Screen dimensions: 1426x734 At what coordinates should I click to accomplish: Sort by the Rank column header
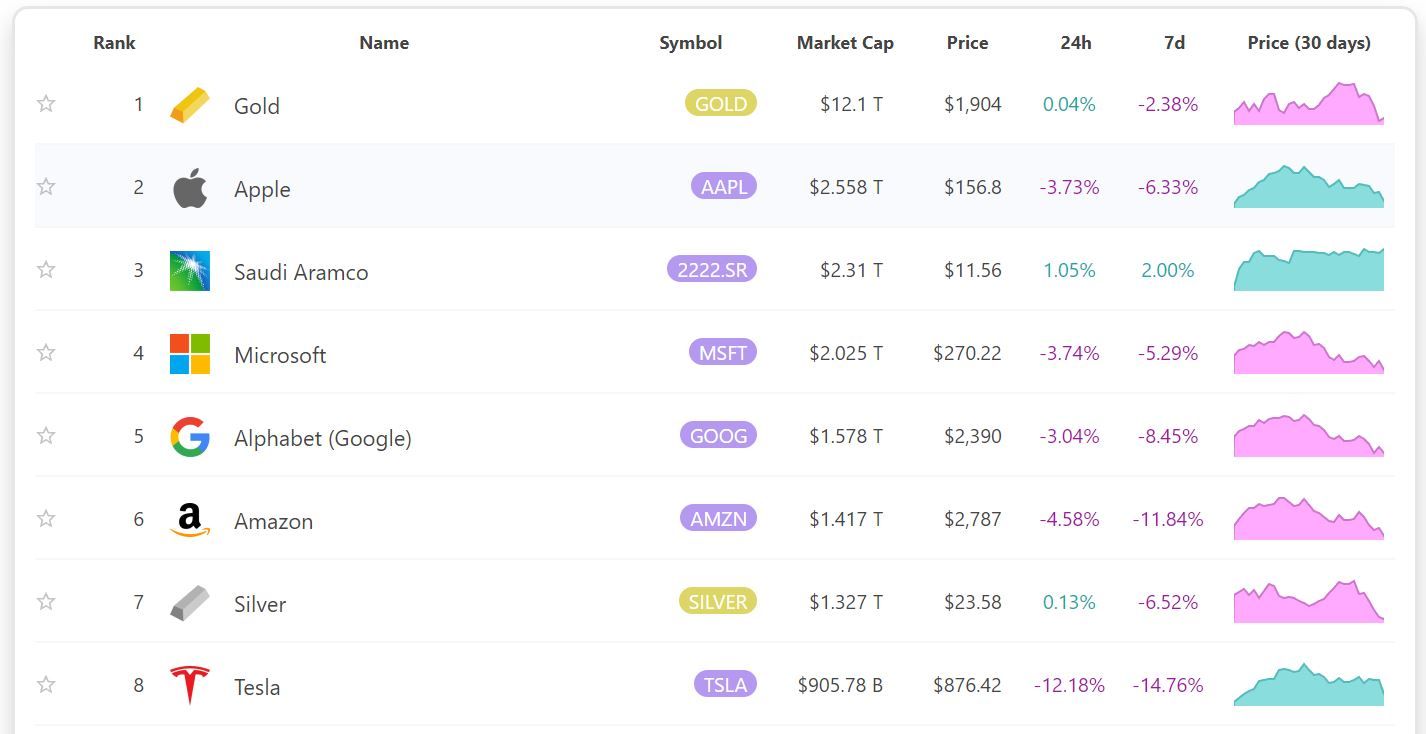[x=114, y=43]
